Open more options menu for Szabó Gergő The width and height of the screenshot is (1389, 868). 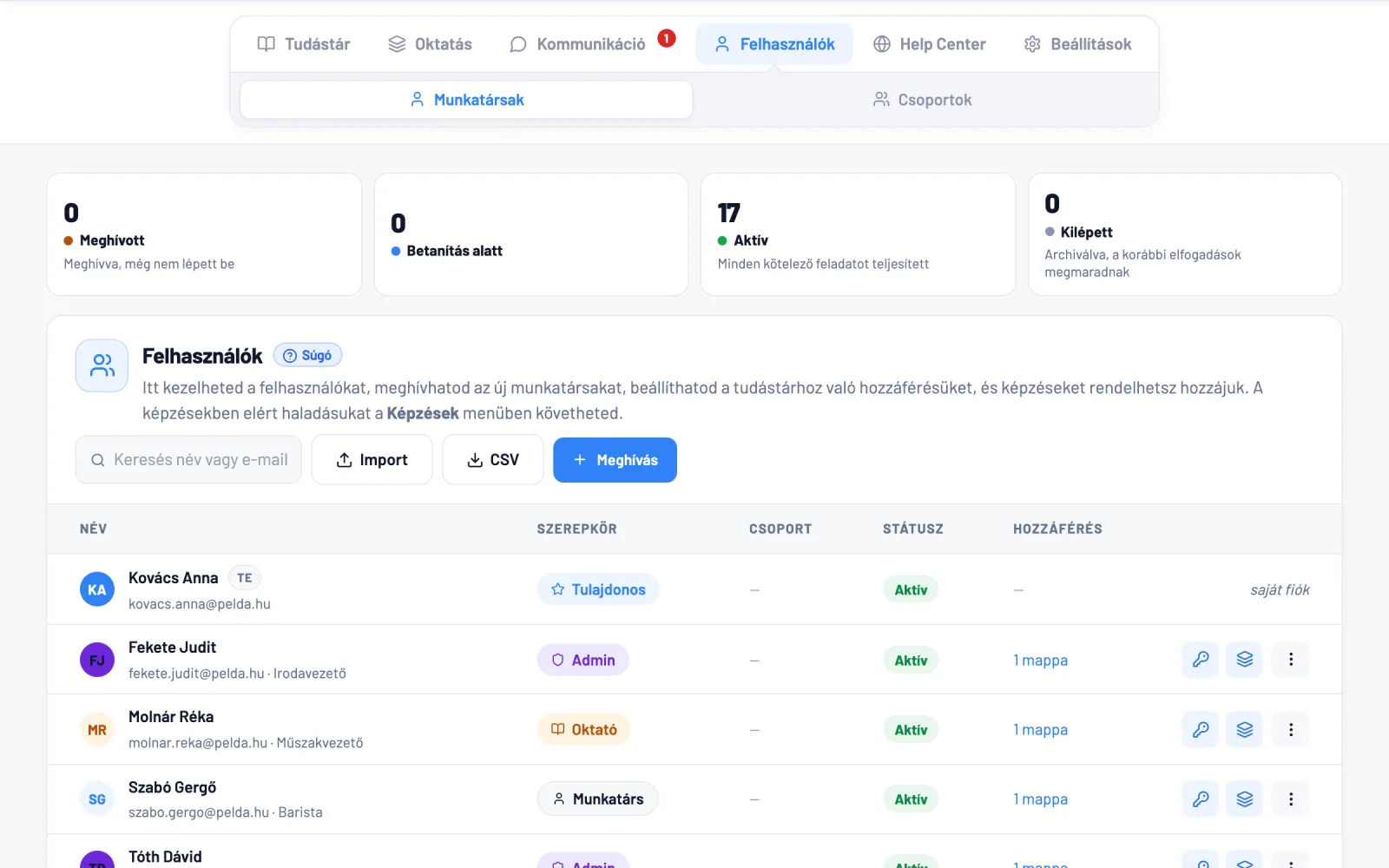coord(1291,799)
